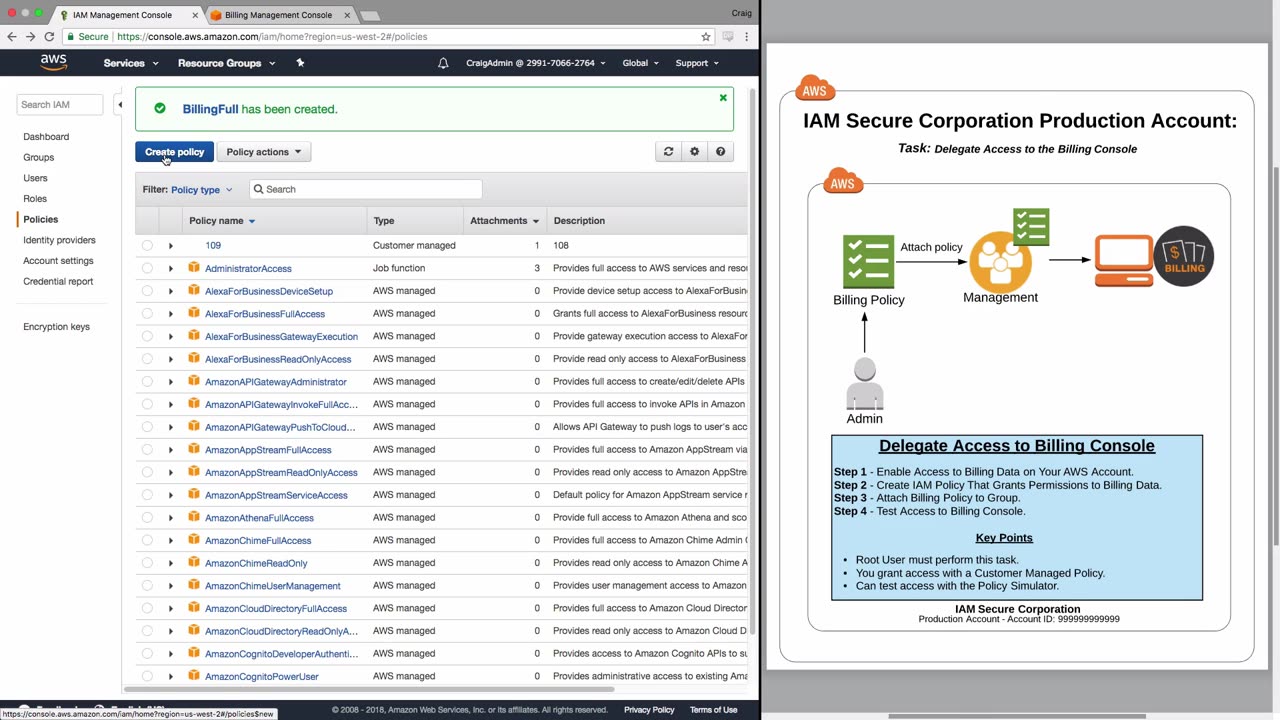Screen dimensions: 1280x720
Task: Expand the AmazonChimeUserManagement policy row
Action: [171, 586]
